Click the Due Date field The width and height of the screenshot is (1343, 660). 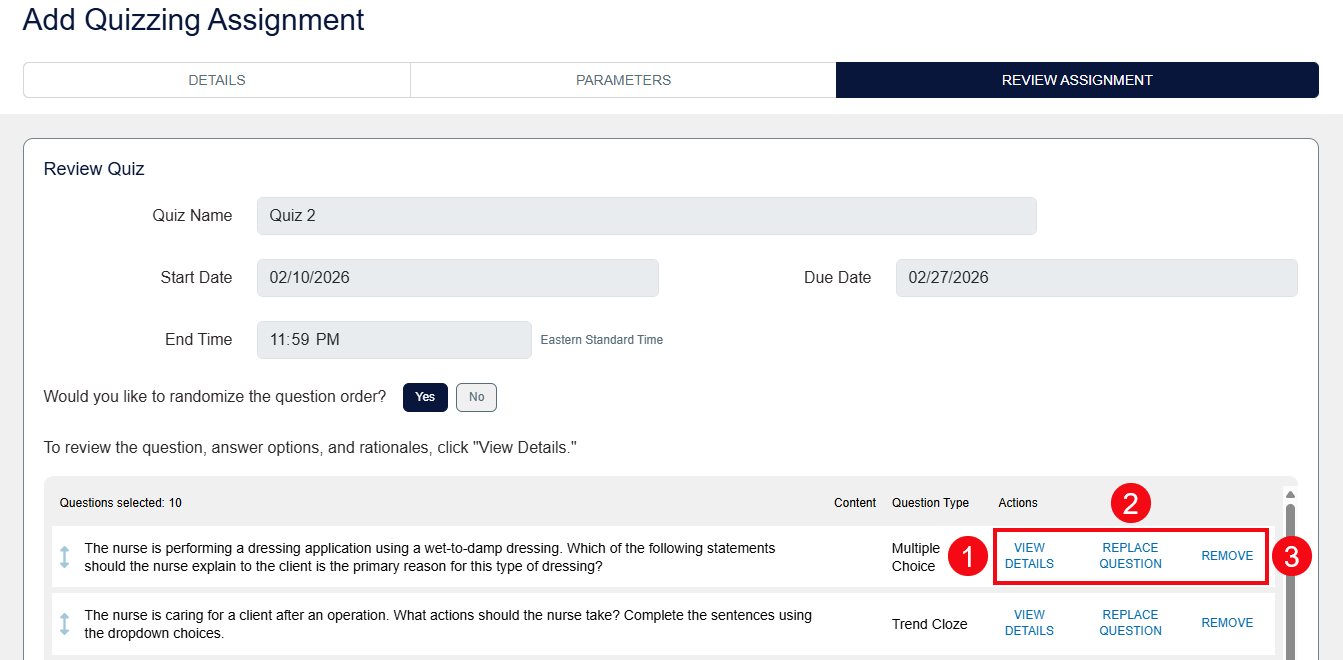[x=1096, y=277]
